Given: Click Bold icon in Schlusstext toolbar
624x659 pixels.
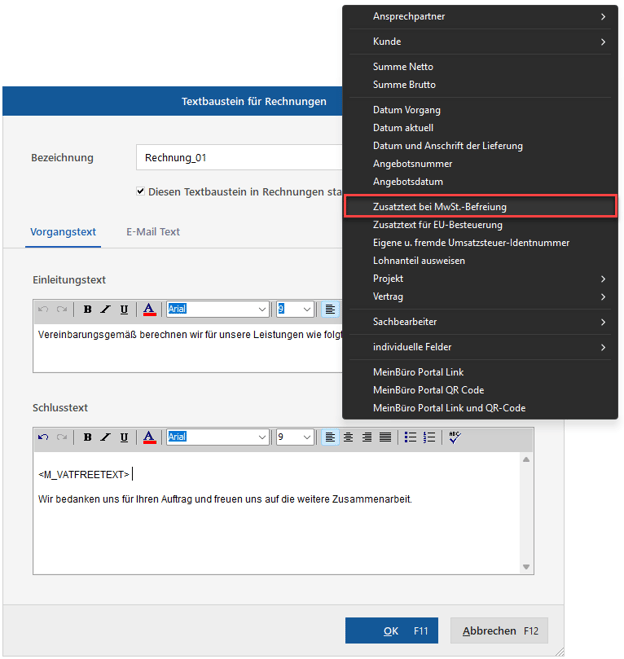Looking at the screenshot, I should click(87, 437).
